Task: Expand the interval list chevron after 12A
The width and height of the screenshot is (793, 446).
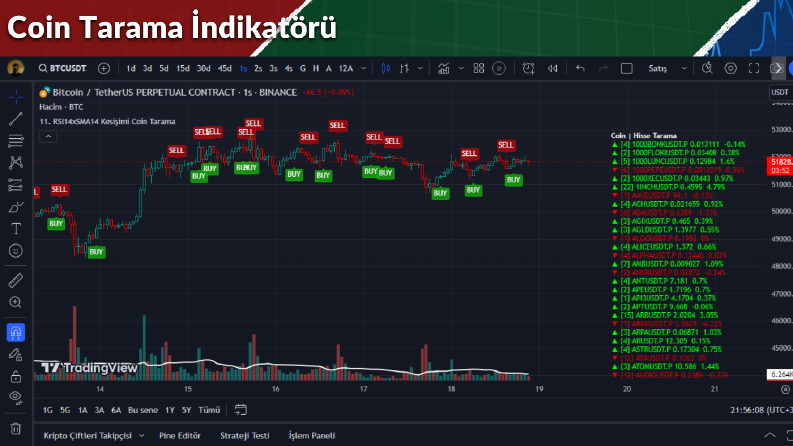Action: [x=363, y=68]
